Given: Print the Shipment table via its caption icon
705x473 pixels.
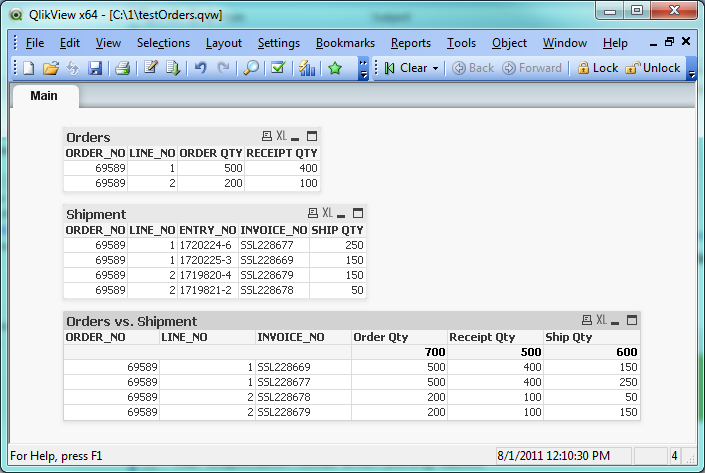Looking at the screenshot, I should (312, 213).
